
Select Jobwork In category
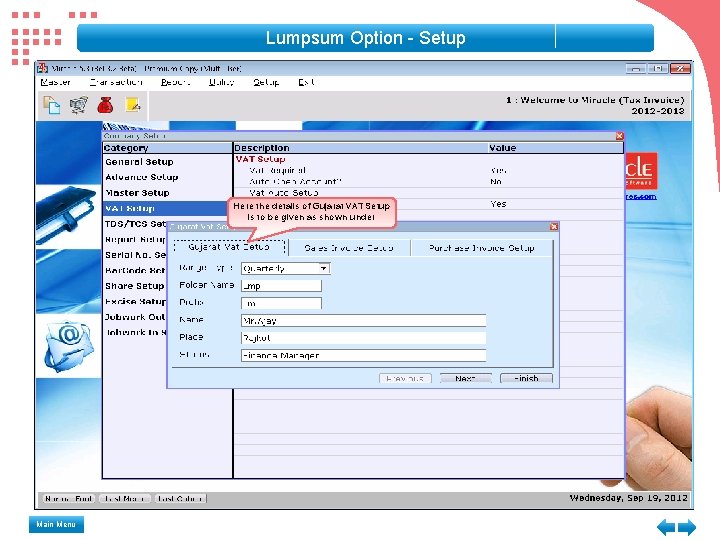(135, 332)
